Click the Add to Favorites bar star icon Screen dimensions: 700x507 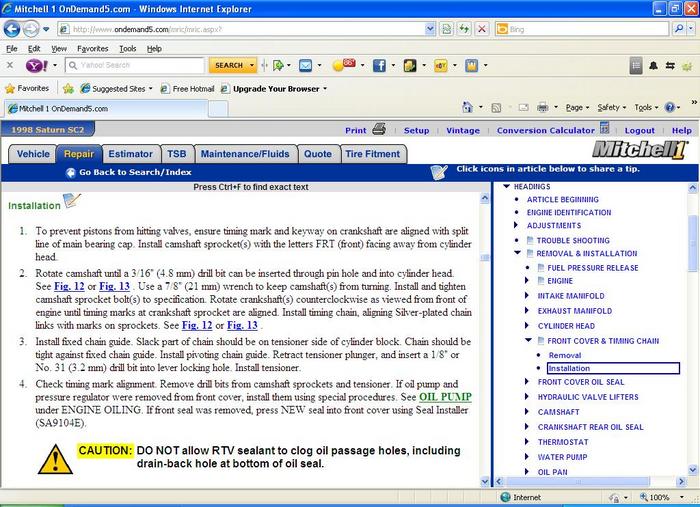pos(68,89)
